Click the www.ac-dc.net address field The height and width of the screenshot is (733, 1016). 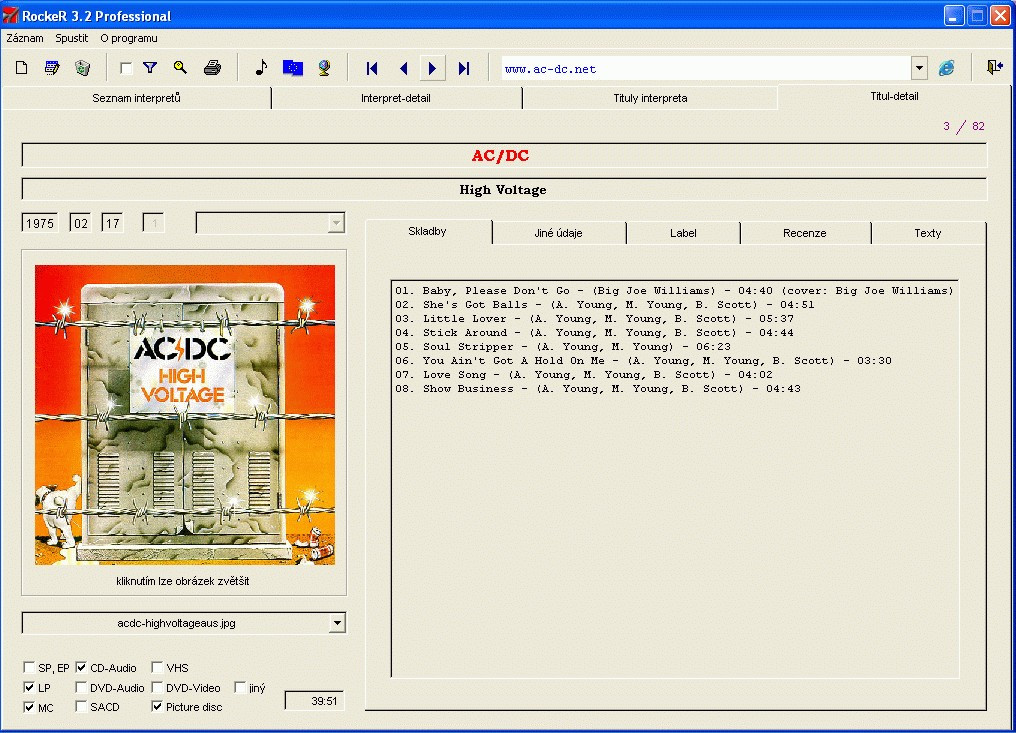706,68
